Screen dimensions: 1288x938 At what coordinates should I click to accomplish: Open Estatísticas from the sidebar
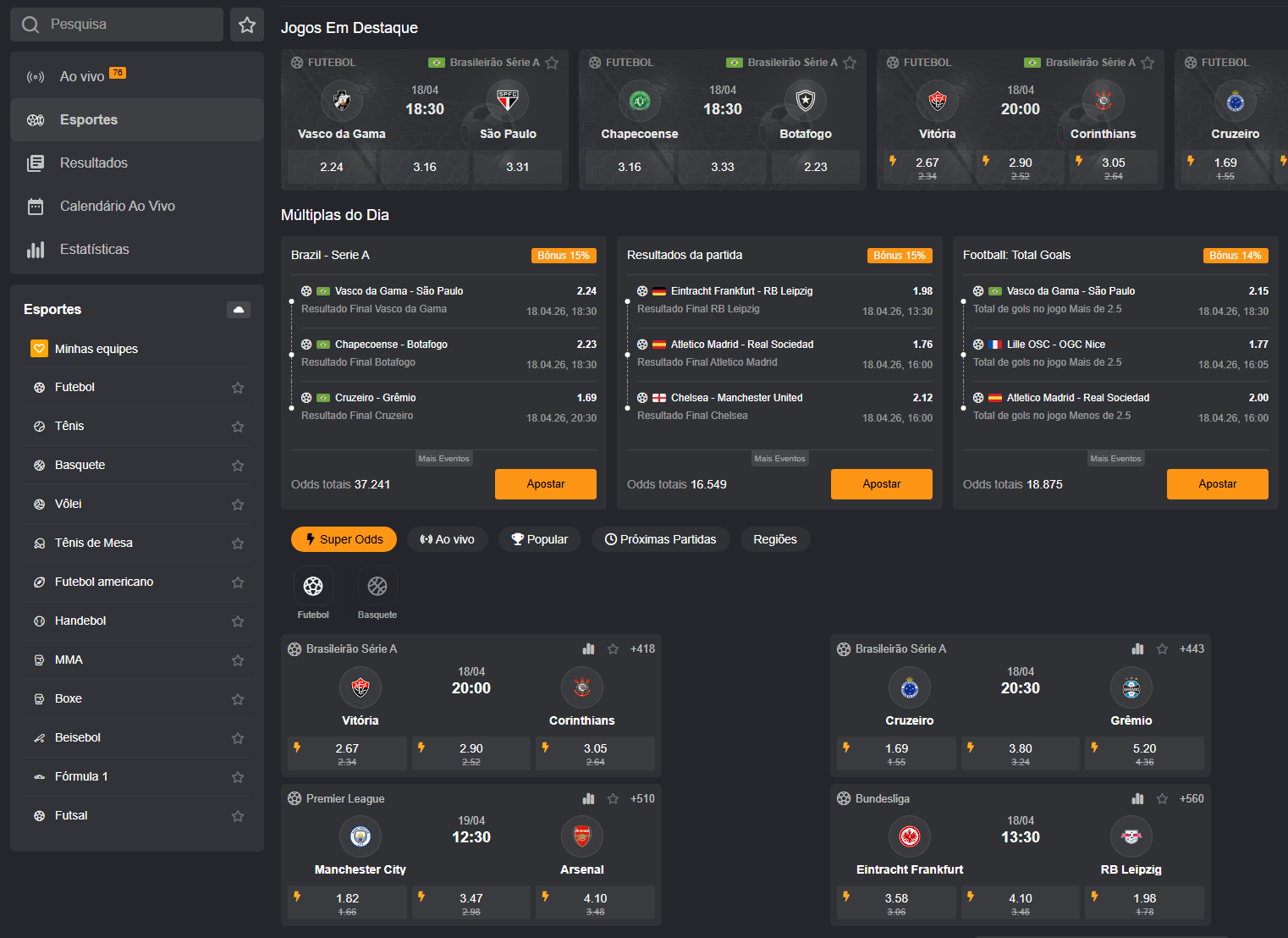point(94,249)
